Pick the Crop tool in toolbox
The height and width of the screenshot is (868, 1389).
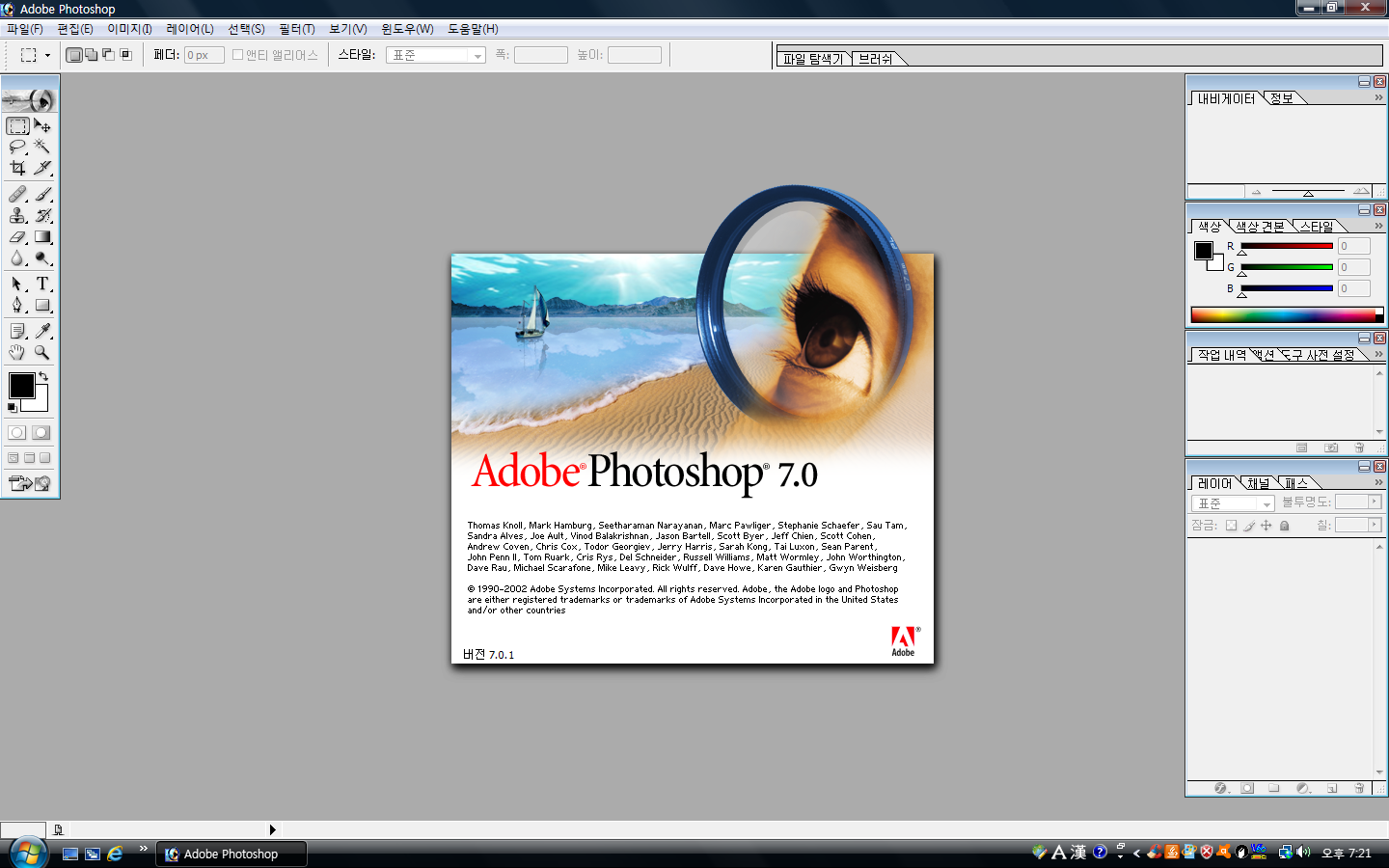tap(17, 168)
